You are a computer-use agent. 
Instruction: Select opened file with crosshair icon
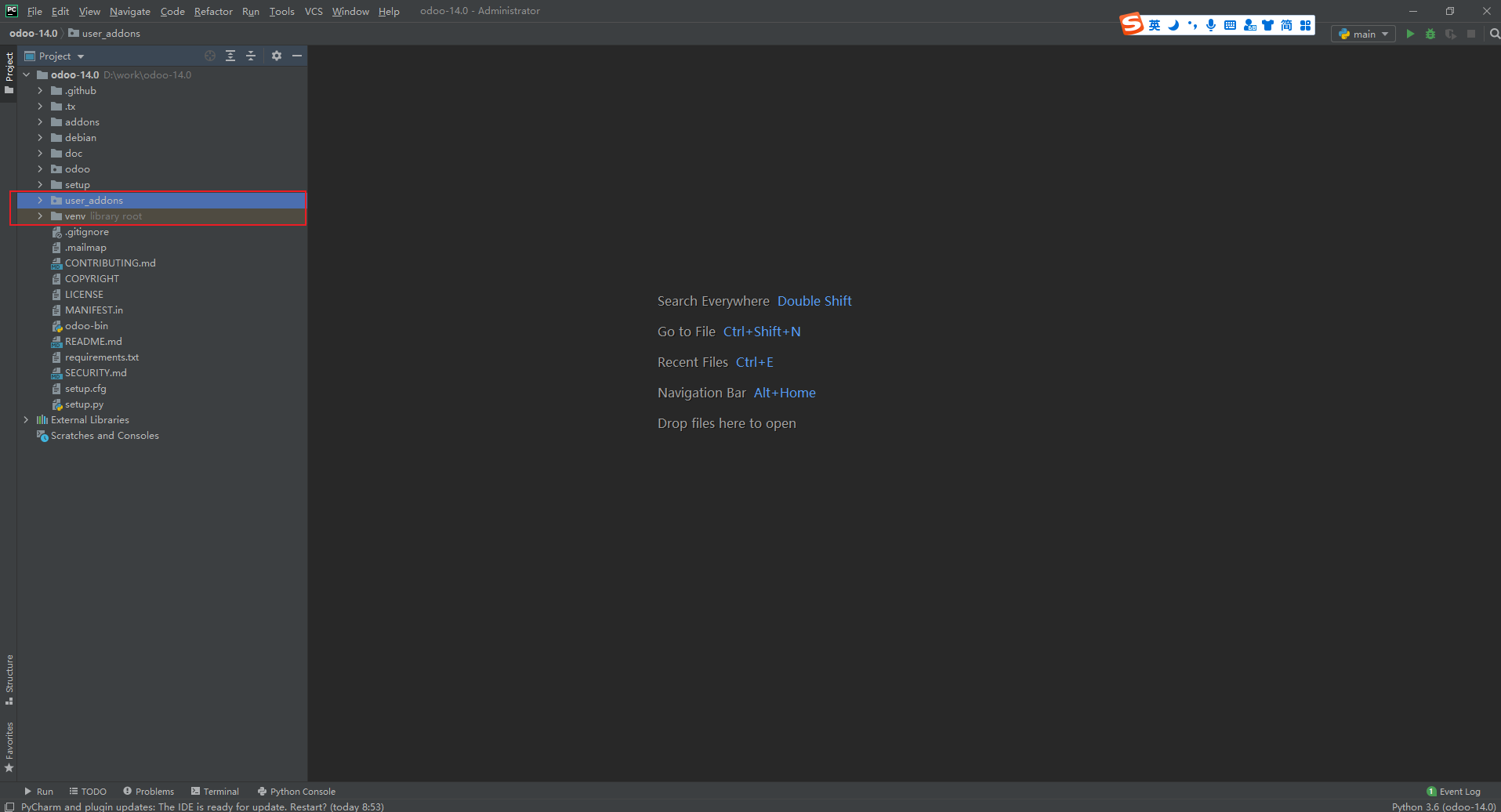[x=209, y=56]
